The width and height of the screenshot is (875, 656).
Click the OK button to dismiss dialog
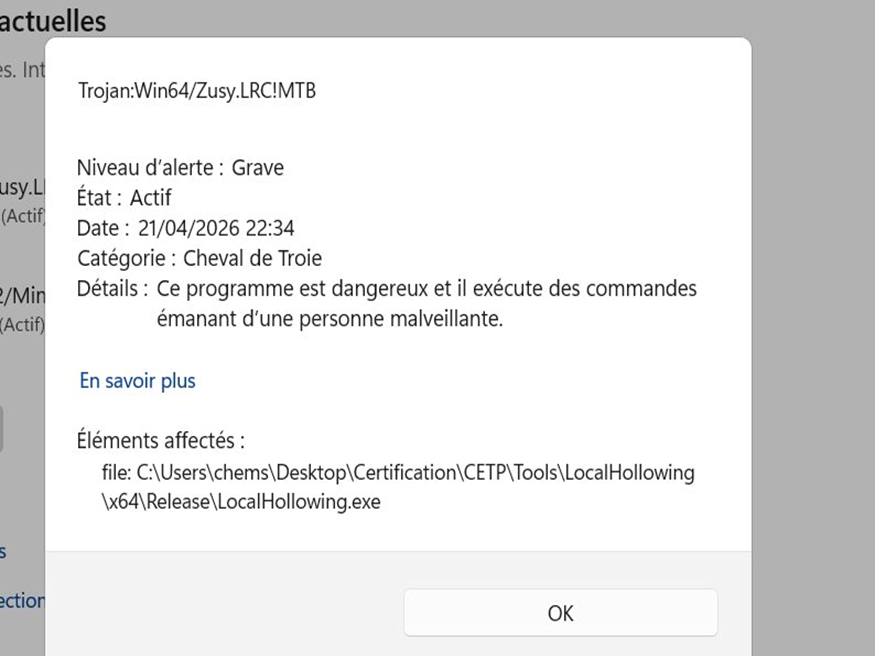point(560,612)
